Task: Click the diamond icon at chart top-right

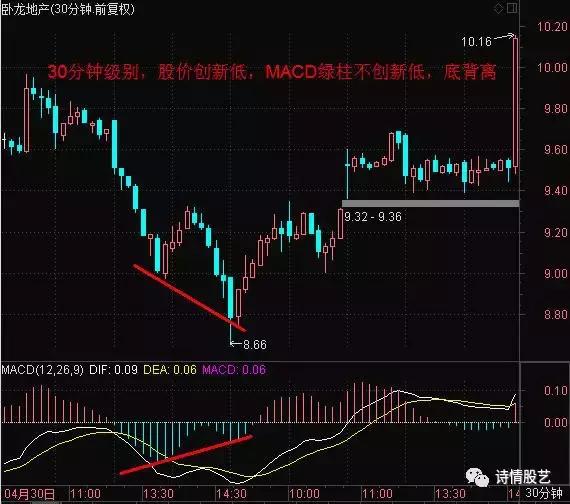Action: [x=499, y=8]
